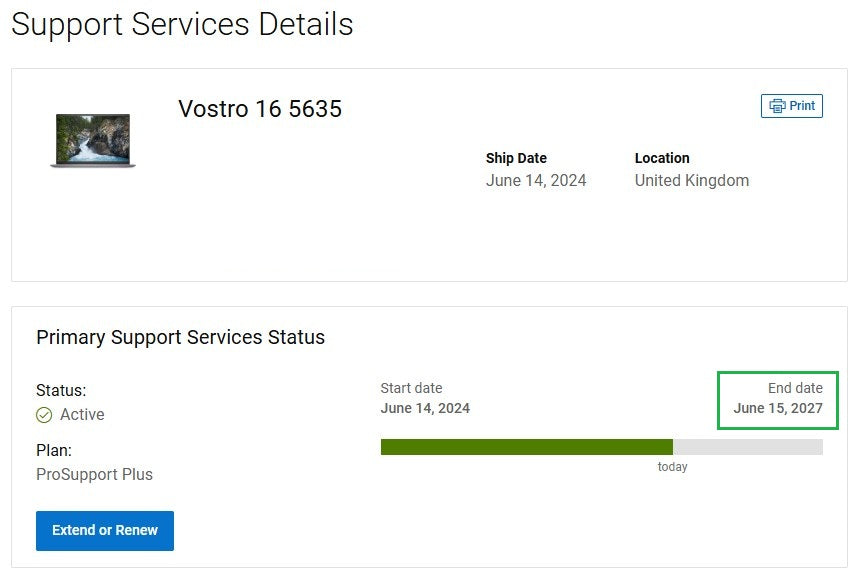The width and height of the screenshot is (859, 578).
Task: Click the green Active status checkmark icon
Action: tap(44, 415)
